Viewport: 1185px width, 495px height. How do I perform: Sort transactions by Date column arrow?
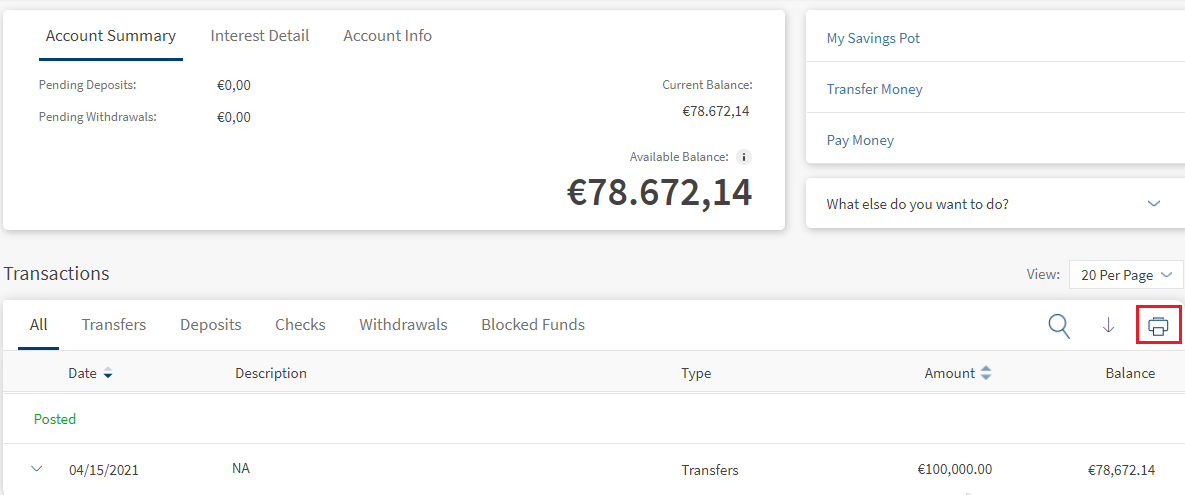[x=108, y=374]
